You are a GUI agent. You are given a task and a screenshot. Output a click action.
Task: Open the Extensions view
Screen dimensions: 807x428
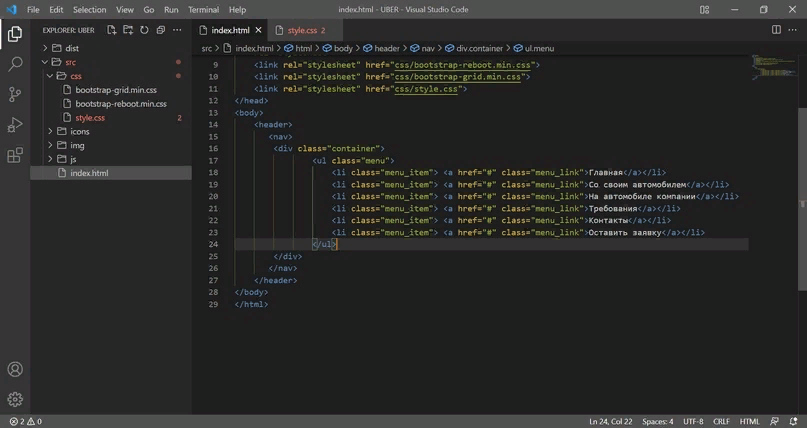15,155
